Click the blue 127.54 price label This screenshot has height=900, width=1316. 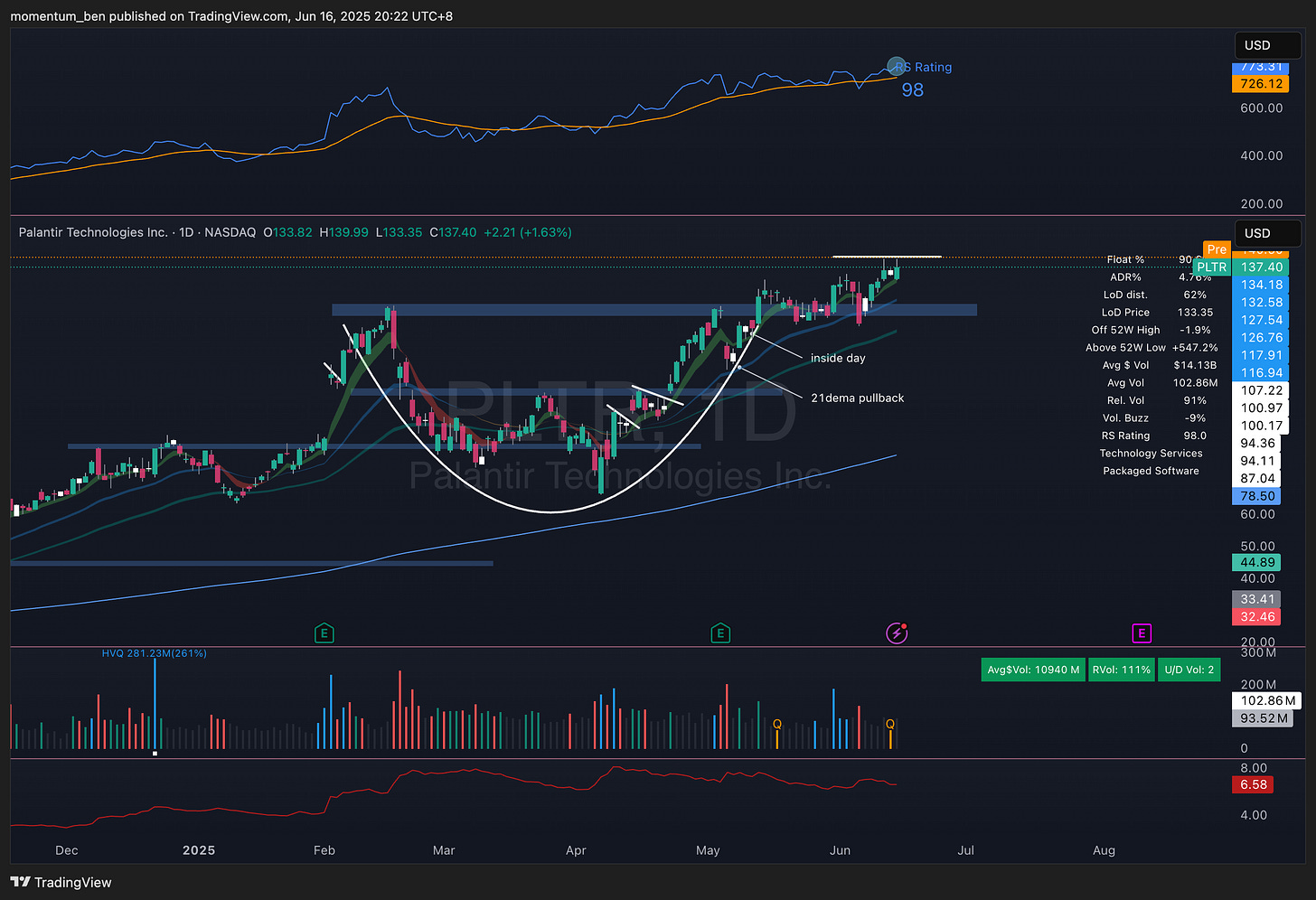1262,320
